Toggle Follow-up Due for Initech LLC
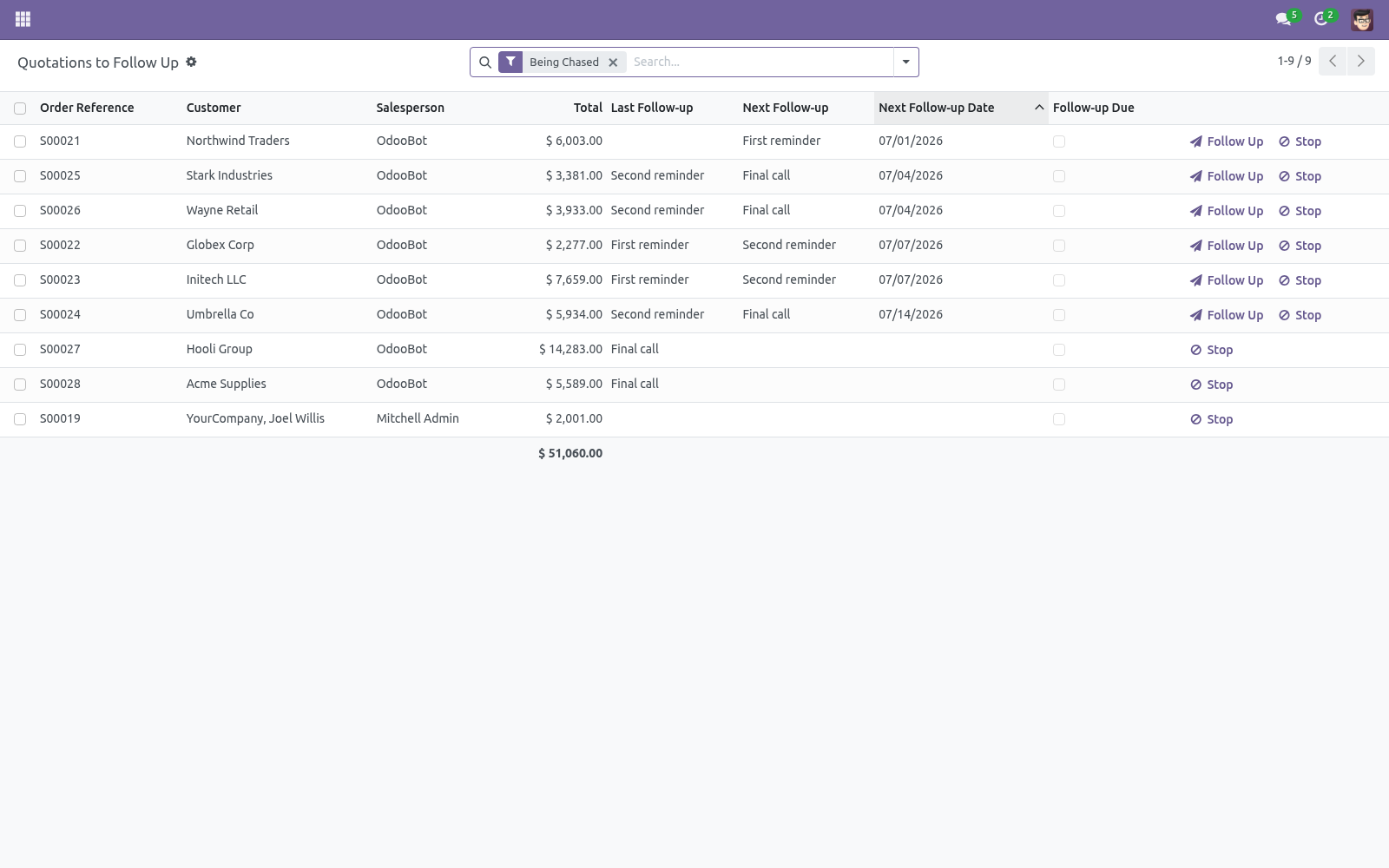This screenshot has width=1389, height=868. pos(1059,280)
